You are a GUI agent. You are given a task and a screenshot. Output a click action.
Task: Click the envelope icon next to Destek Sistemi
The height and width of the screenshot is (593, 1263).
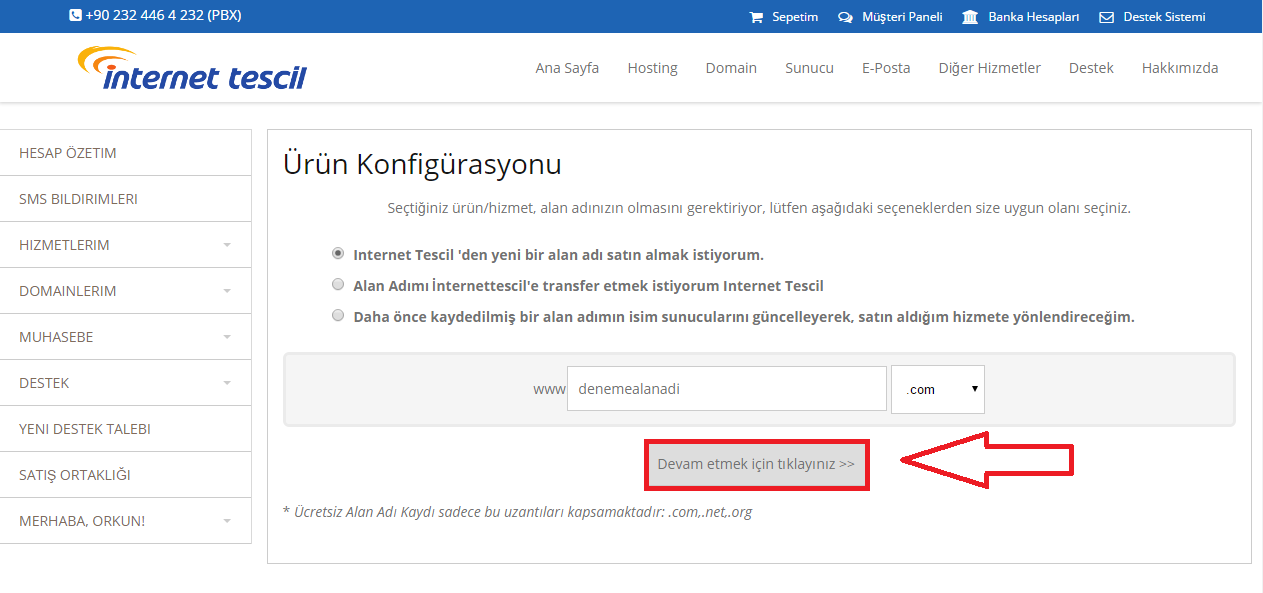1106,17
